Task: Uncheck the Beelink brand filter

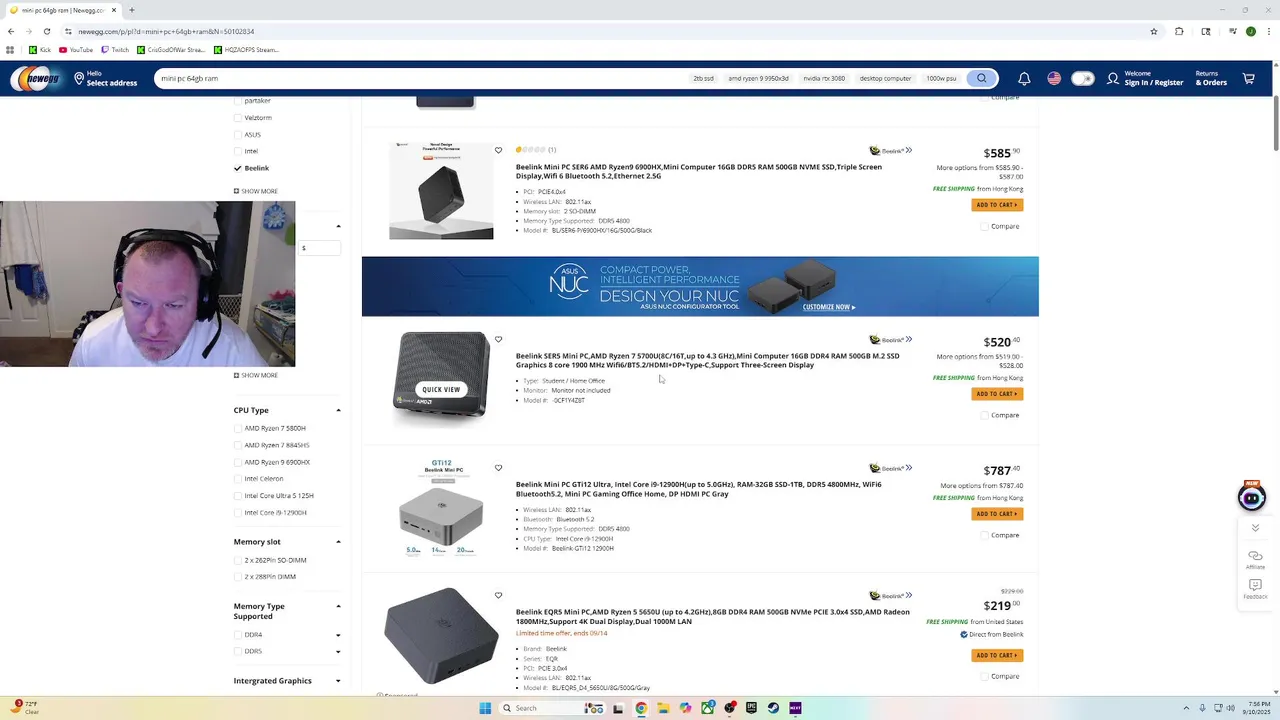Action: [x=238, y=168]
